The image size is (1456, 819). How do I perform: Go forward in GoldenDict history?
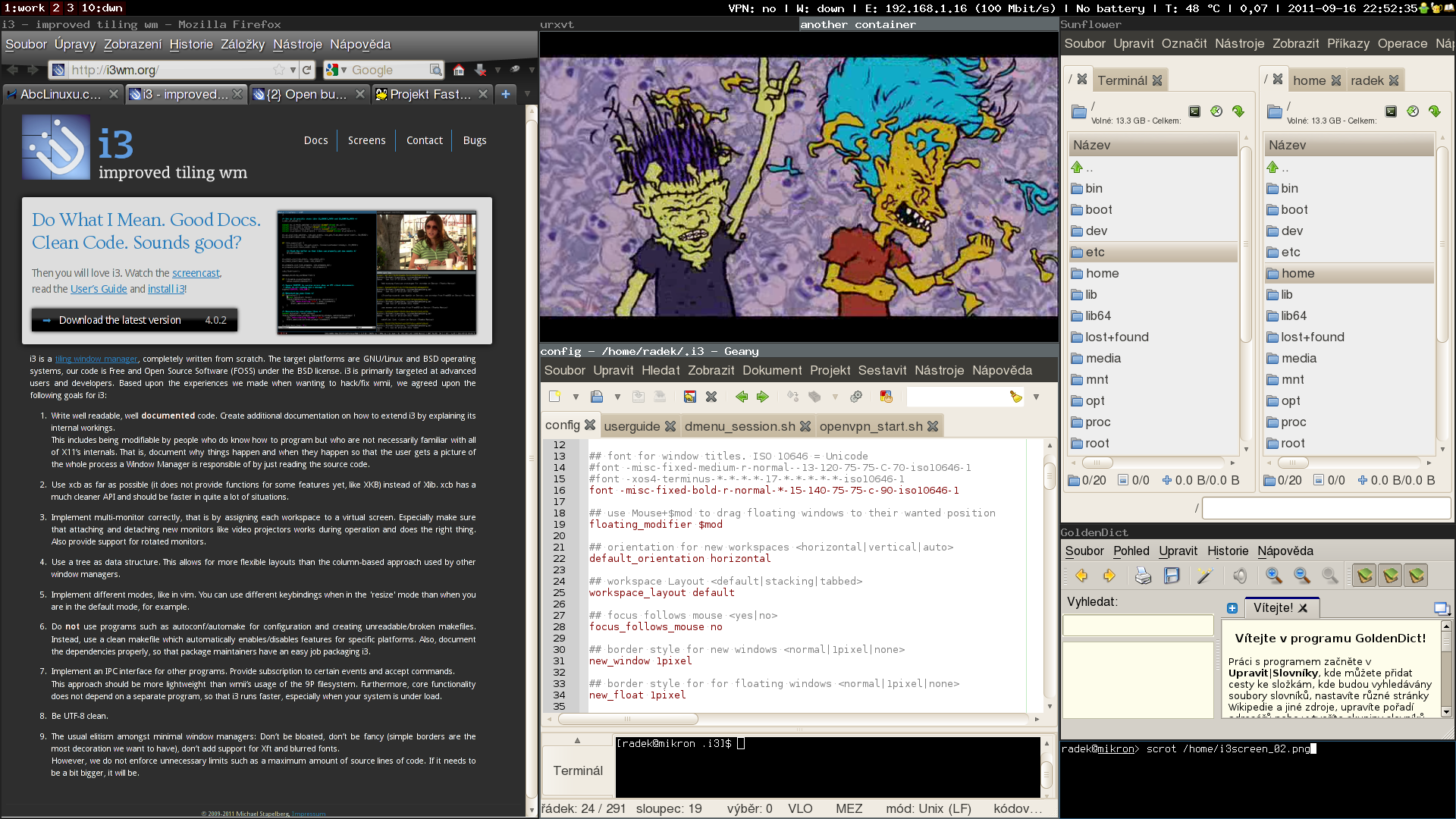(1109, 576)
